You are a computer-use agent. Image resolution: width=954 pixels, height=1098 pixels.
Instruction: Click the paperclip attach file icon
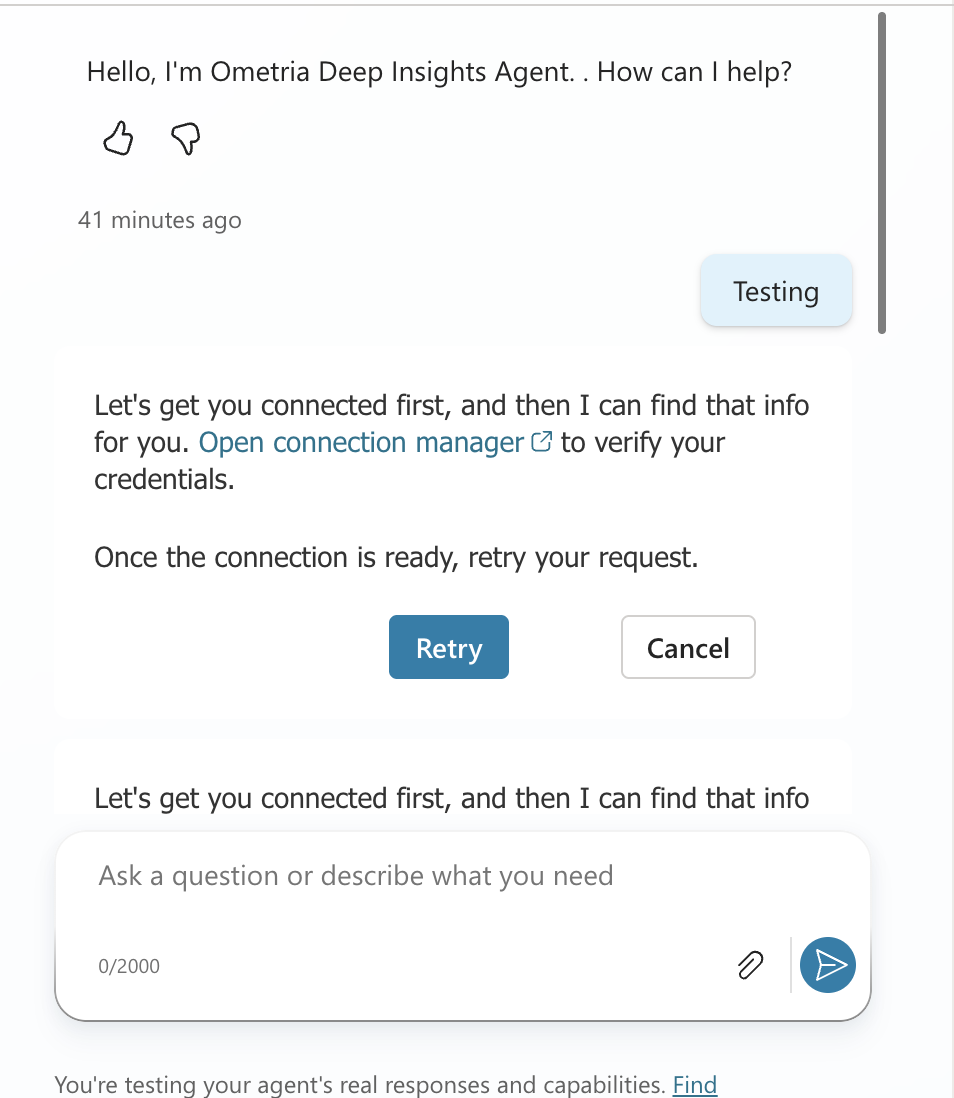click(750, 965)
